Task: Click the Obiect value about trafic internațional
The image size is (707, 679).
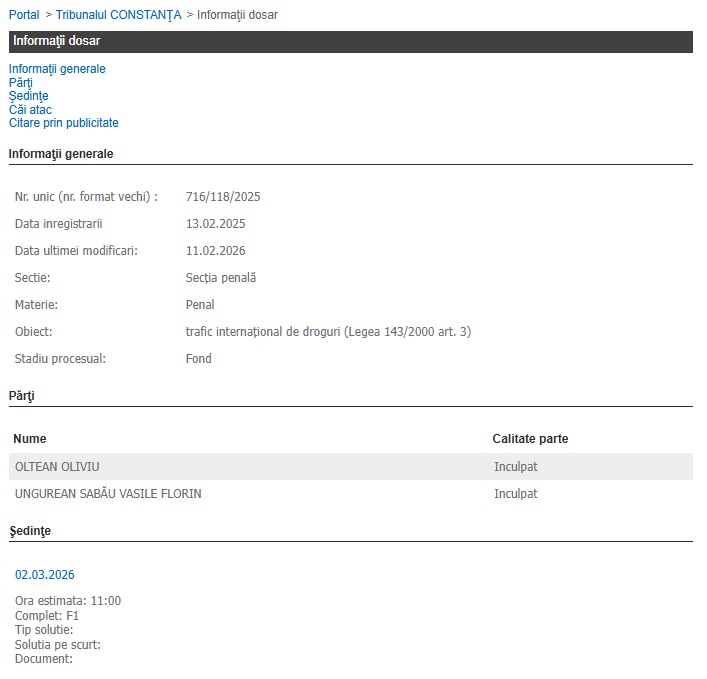Action: (328, 332)
